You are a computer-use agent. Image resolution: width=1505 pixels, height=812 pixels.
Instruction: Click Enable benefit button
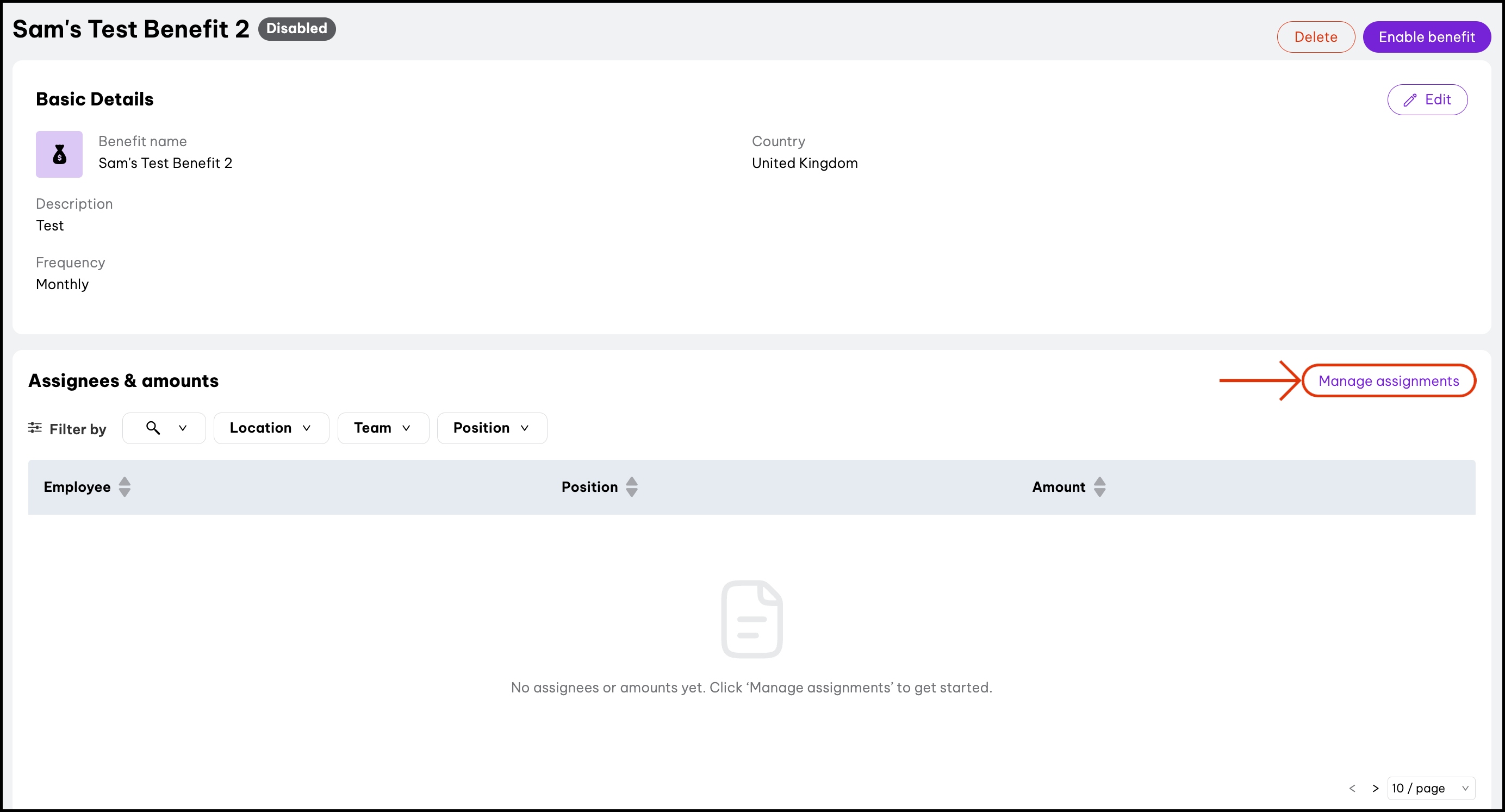[x=1427, y=37]
